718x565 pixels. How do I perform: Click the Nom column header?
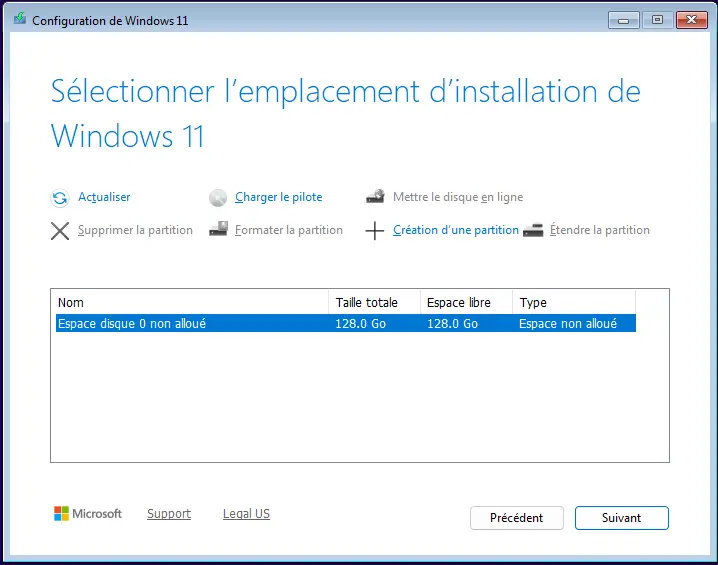click(190, 302)
